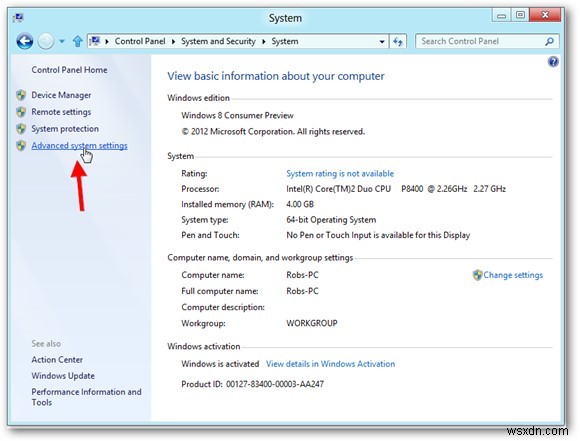This screenshot has height=441, width=580.
Task: Open the recent locations dropdown arrow
Action: point(62,41)
